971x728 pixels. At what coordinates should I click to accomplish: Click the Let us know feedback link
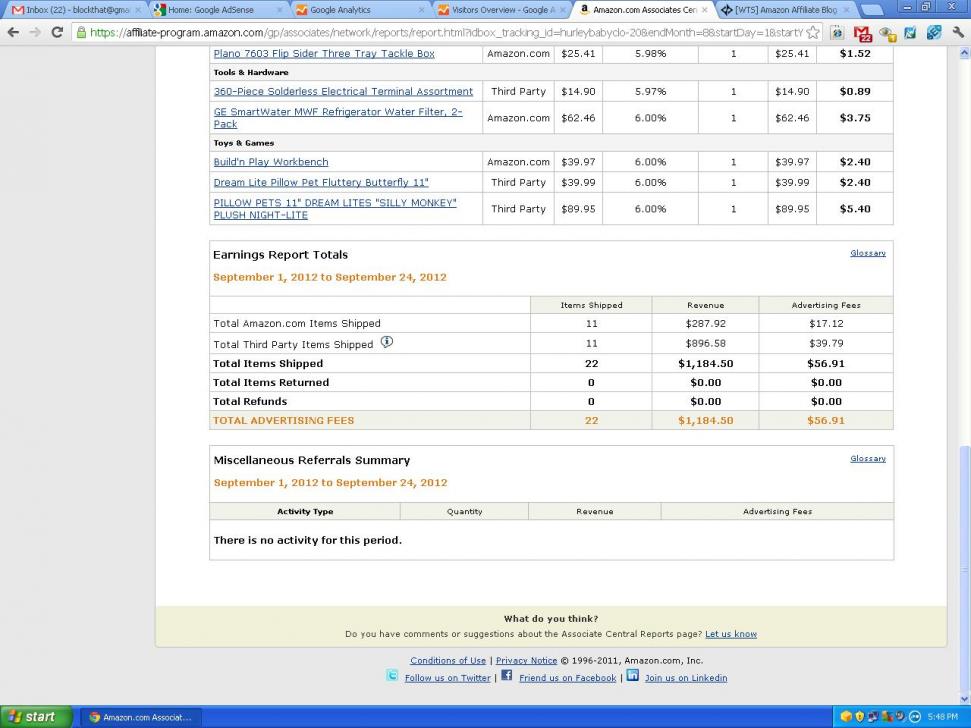[731, 634]
